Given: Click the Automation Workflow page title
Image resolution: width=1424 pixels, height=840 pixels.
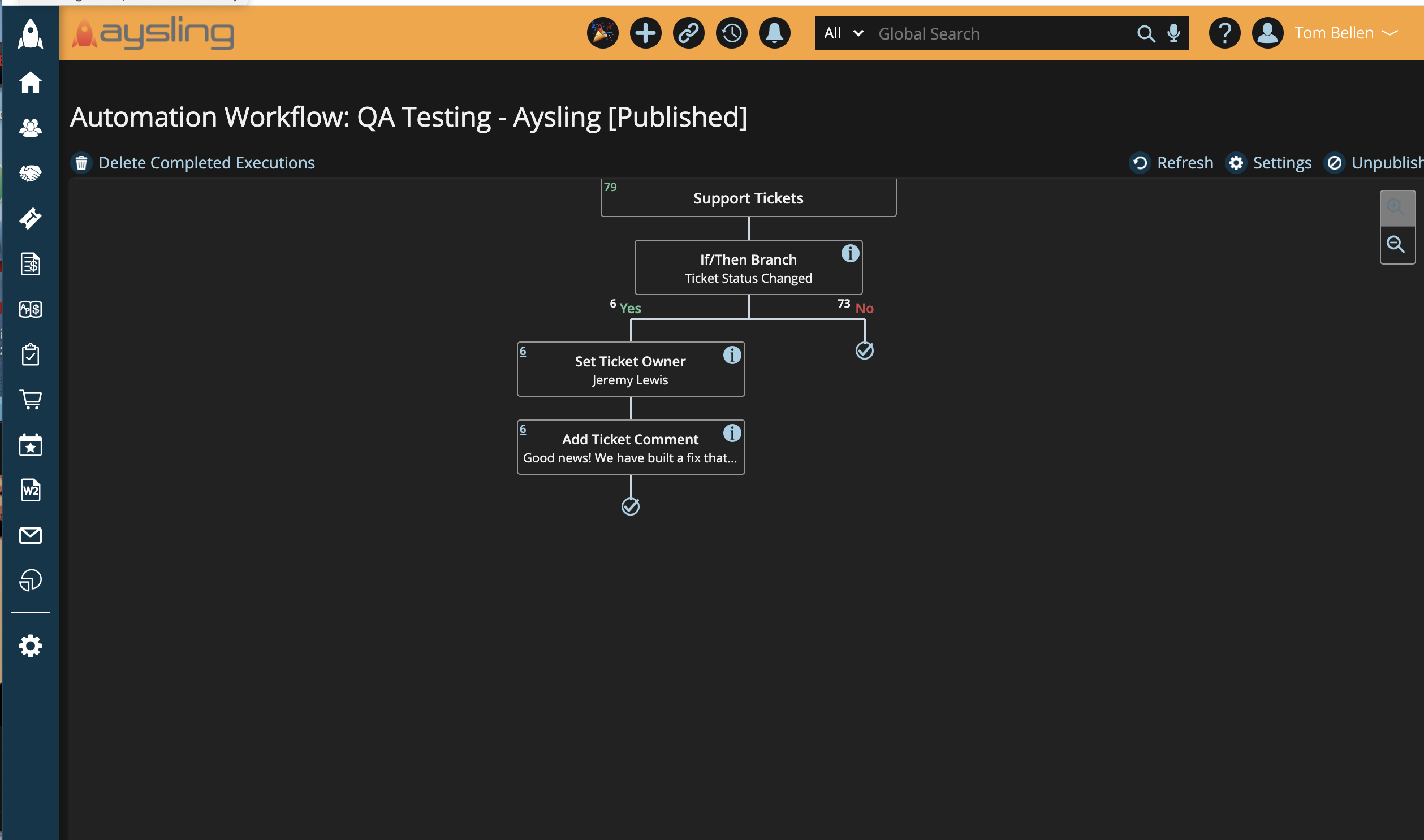Looking at the screenshot, I should pyautogui.click(x=409, y=117).
